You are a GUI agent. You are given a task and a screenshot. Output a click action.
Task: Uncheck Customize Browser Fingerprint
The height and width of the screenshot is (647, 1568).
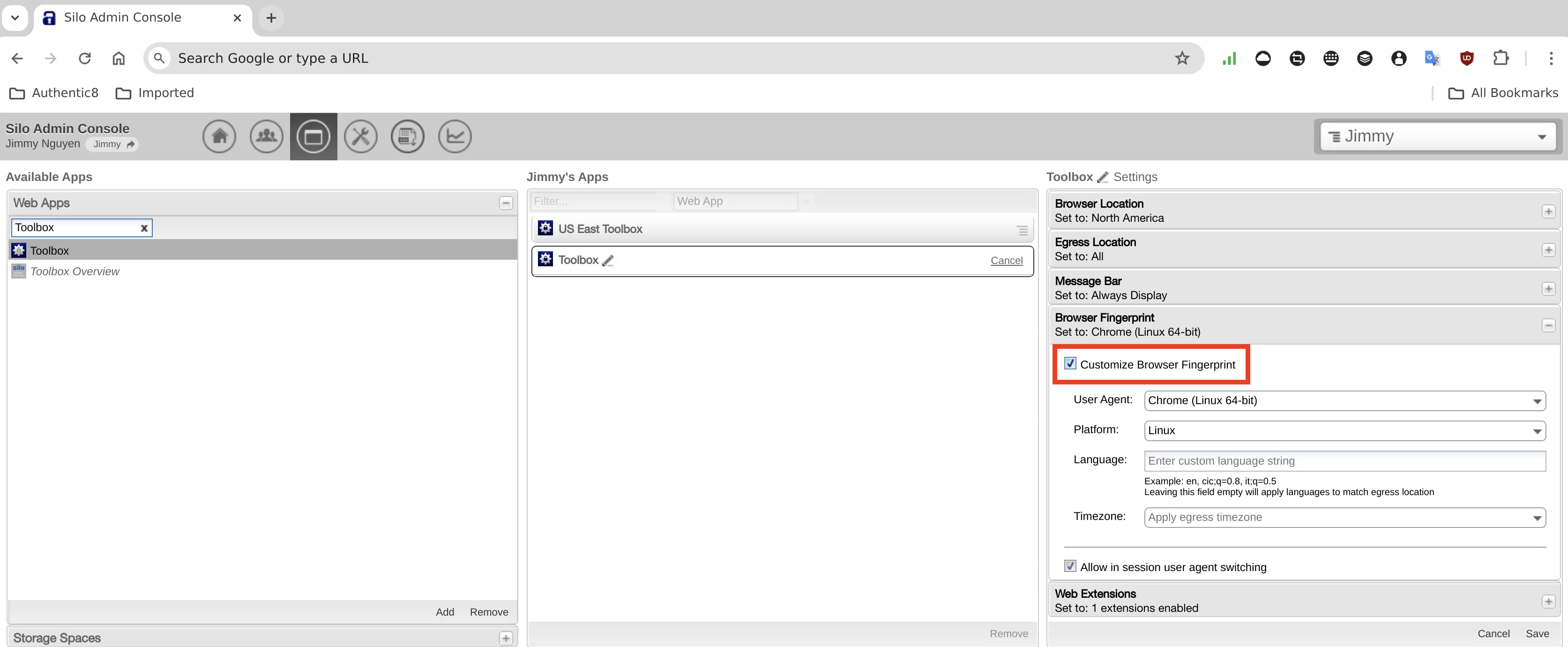[1069, 364]
